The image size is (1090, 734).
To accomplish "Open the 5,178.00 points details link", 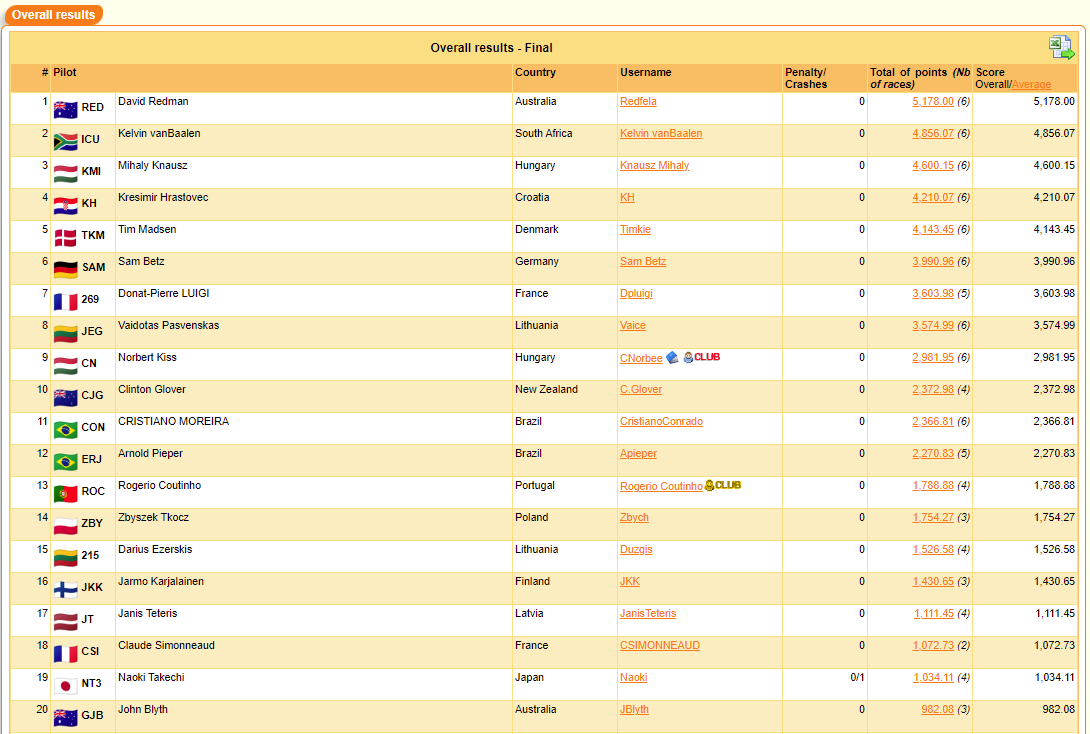I will coord(933,101).
